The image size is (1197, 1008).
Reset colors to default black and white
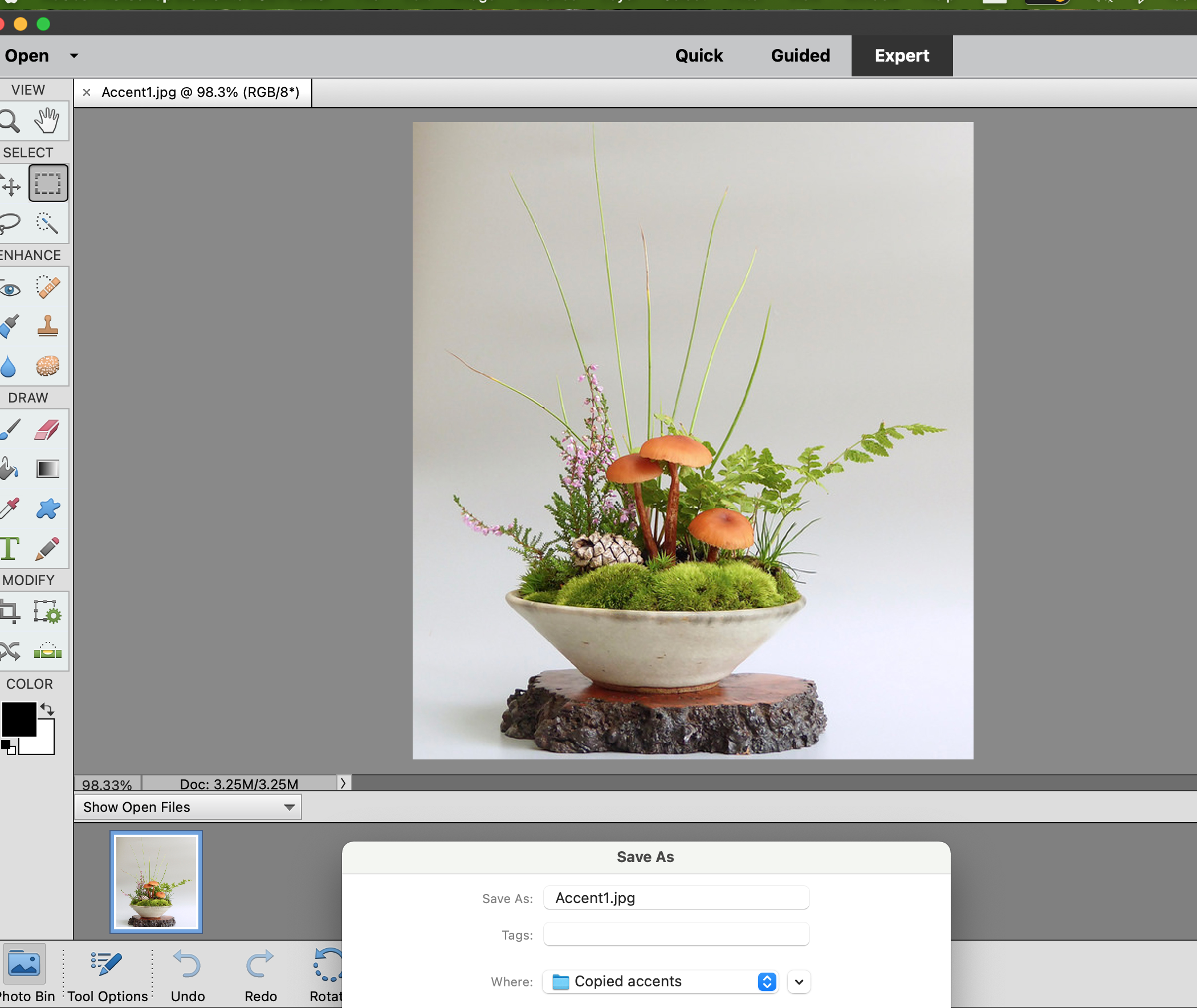(x=8, y=747)
